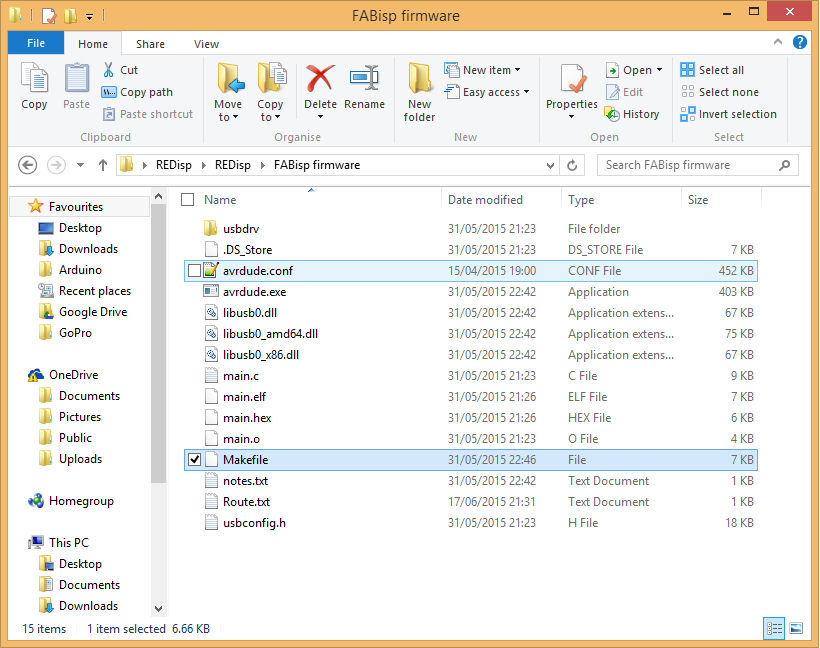Open the address bar history dropdown
820x648 pixels.
550,166
